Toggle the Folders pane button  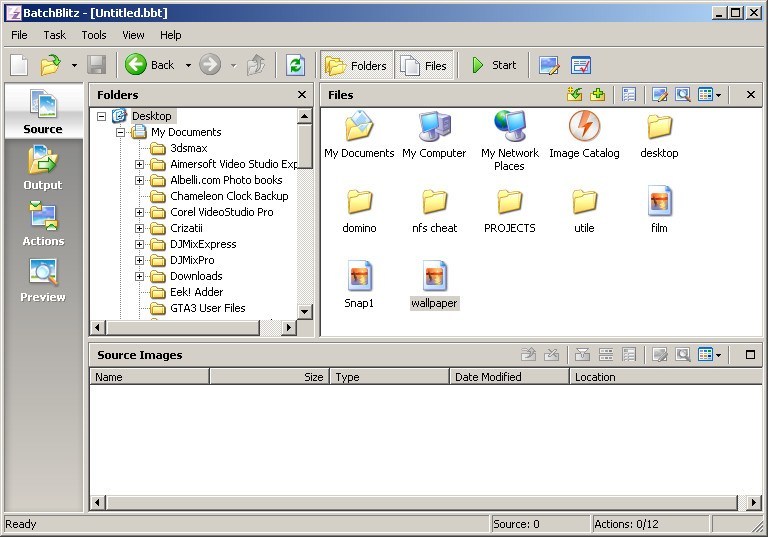tap(356, 65)
